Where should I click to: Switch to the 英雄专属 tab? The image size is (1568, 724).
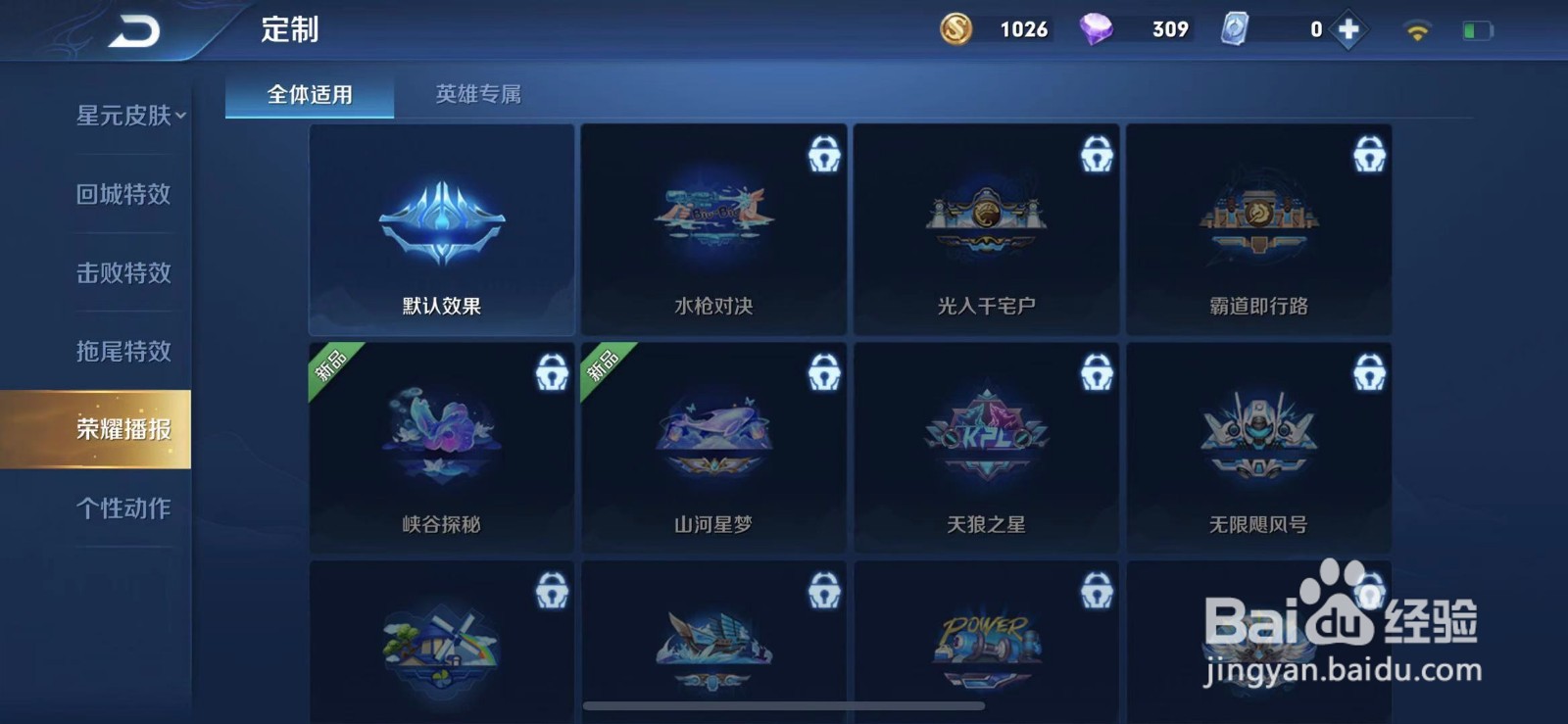coord(478,94)
